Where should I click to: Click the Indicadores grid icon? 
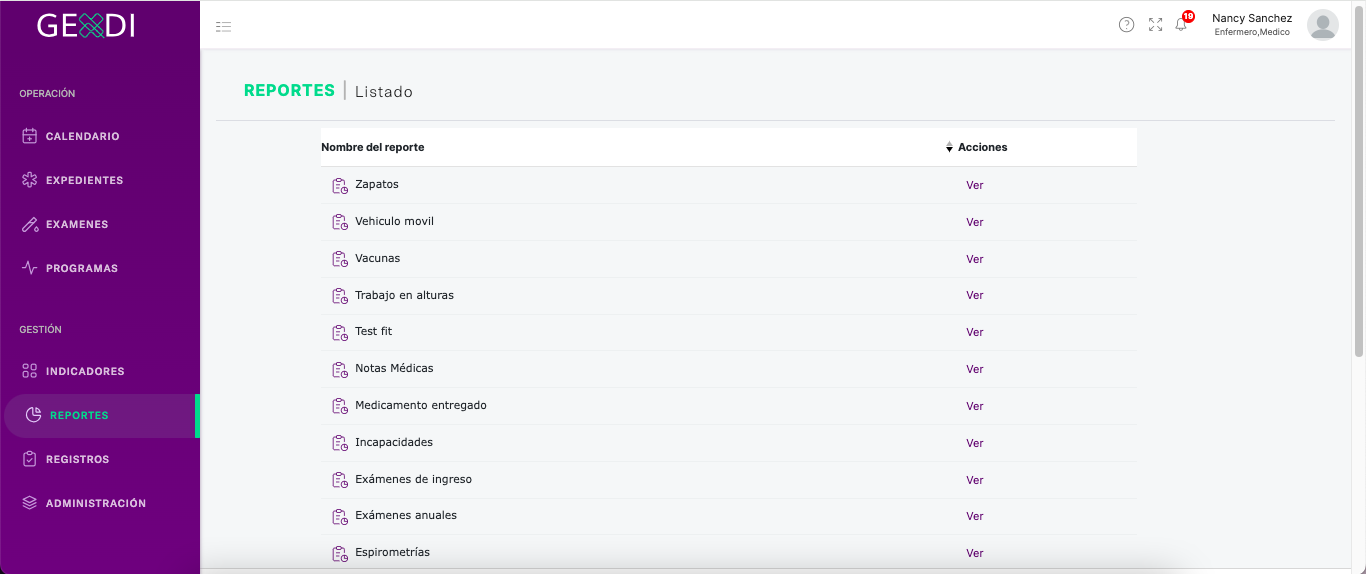pyautogui.click(x=30, y=371)
